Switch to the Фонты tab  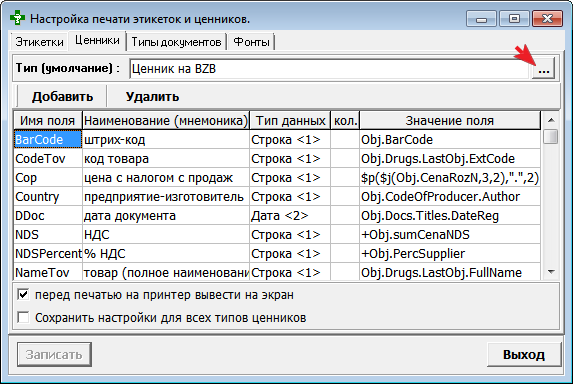tap(251, 42)
